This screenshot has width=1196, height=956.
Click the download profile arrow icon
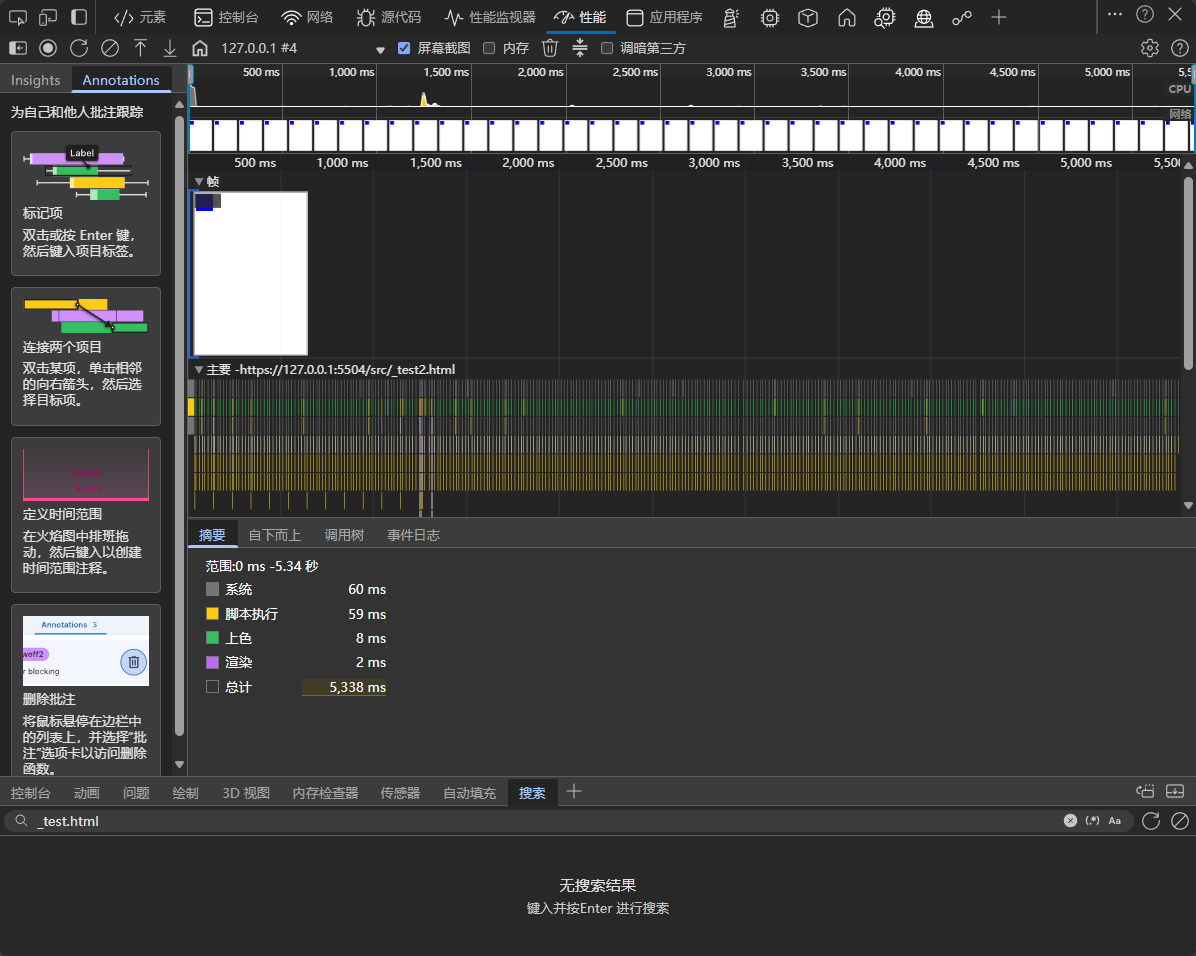click(x=170, y=48)
